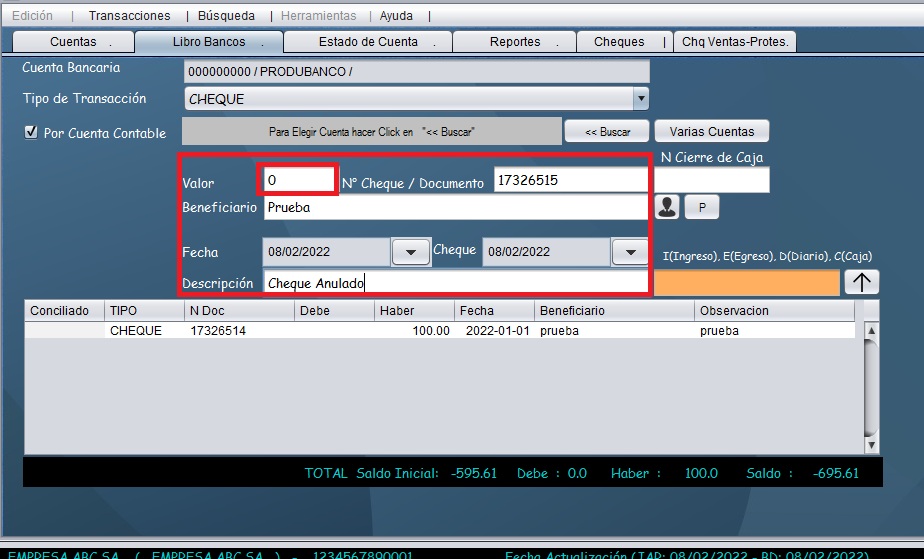924x559 pixels.
Task: Open the Transacciones menu
Action: coord(129,16)
